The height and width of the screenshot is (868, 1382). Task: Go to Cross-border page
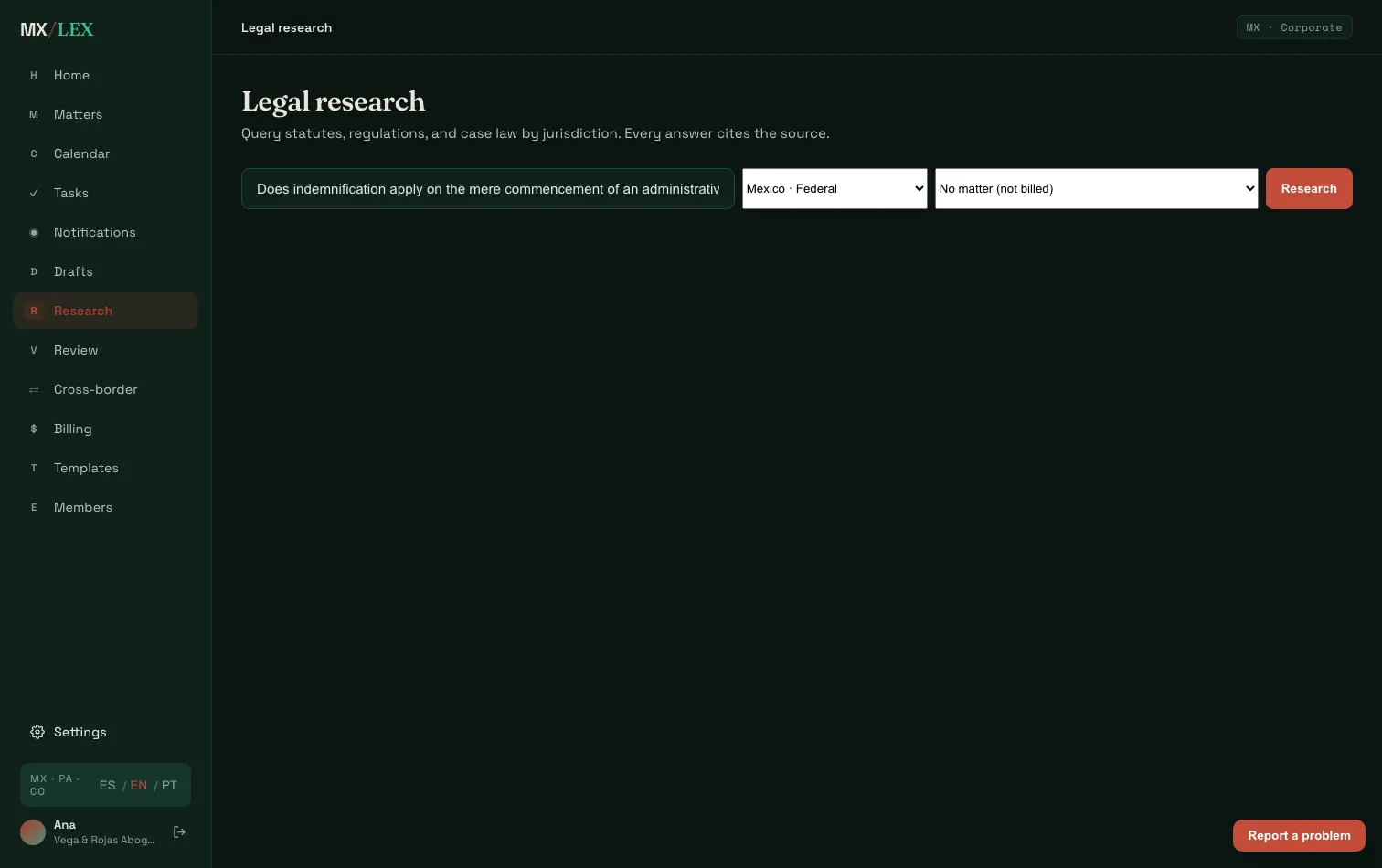(x=105, y=389)
